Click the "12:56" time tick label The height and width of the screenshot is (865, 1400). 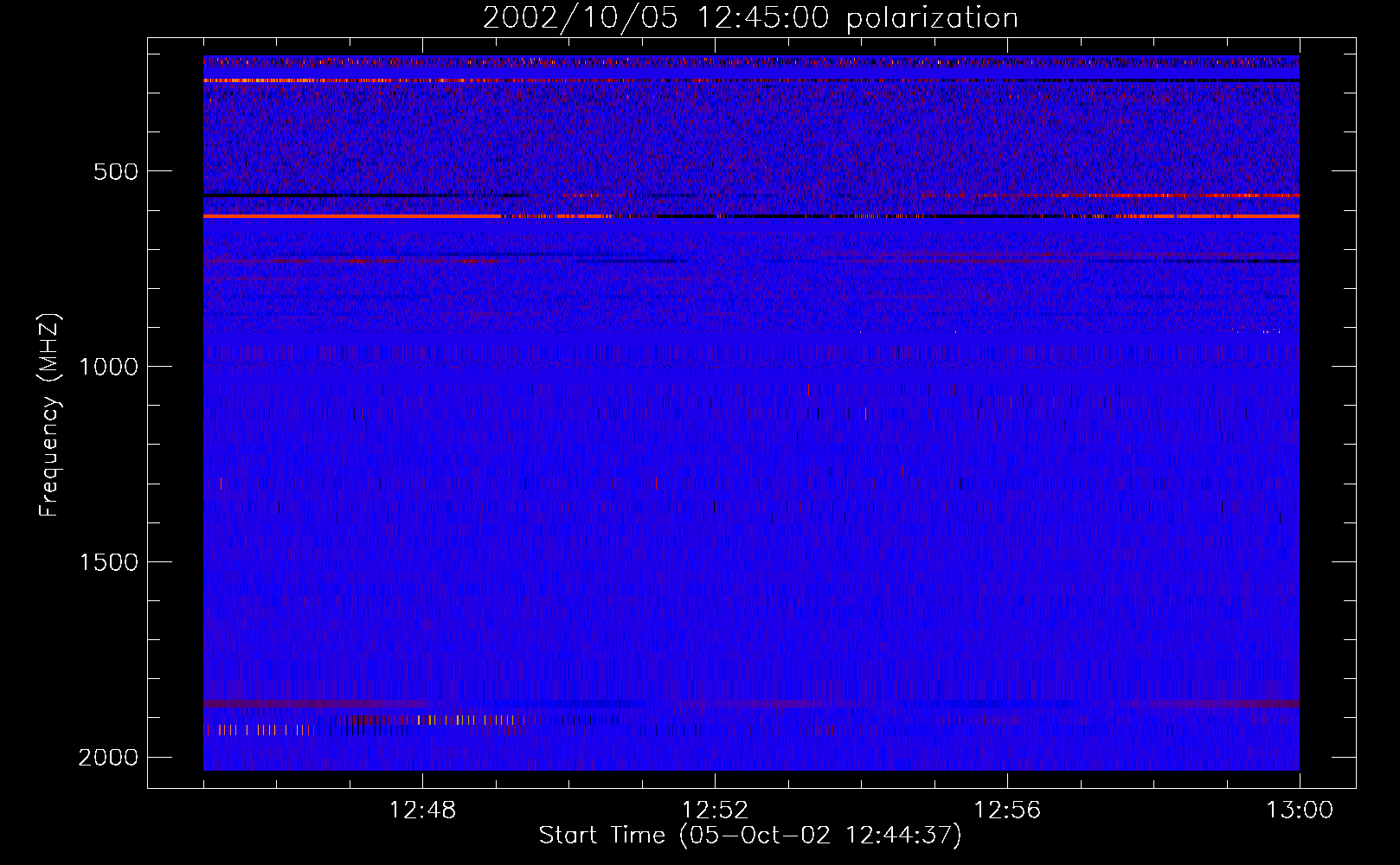[x=1007, y=811]
